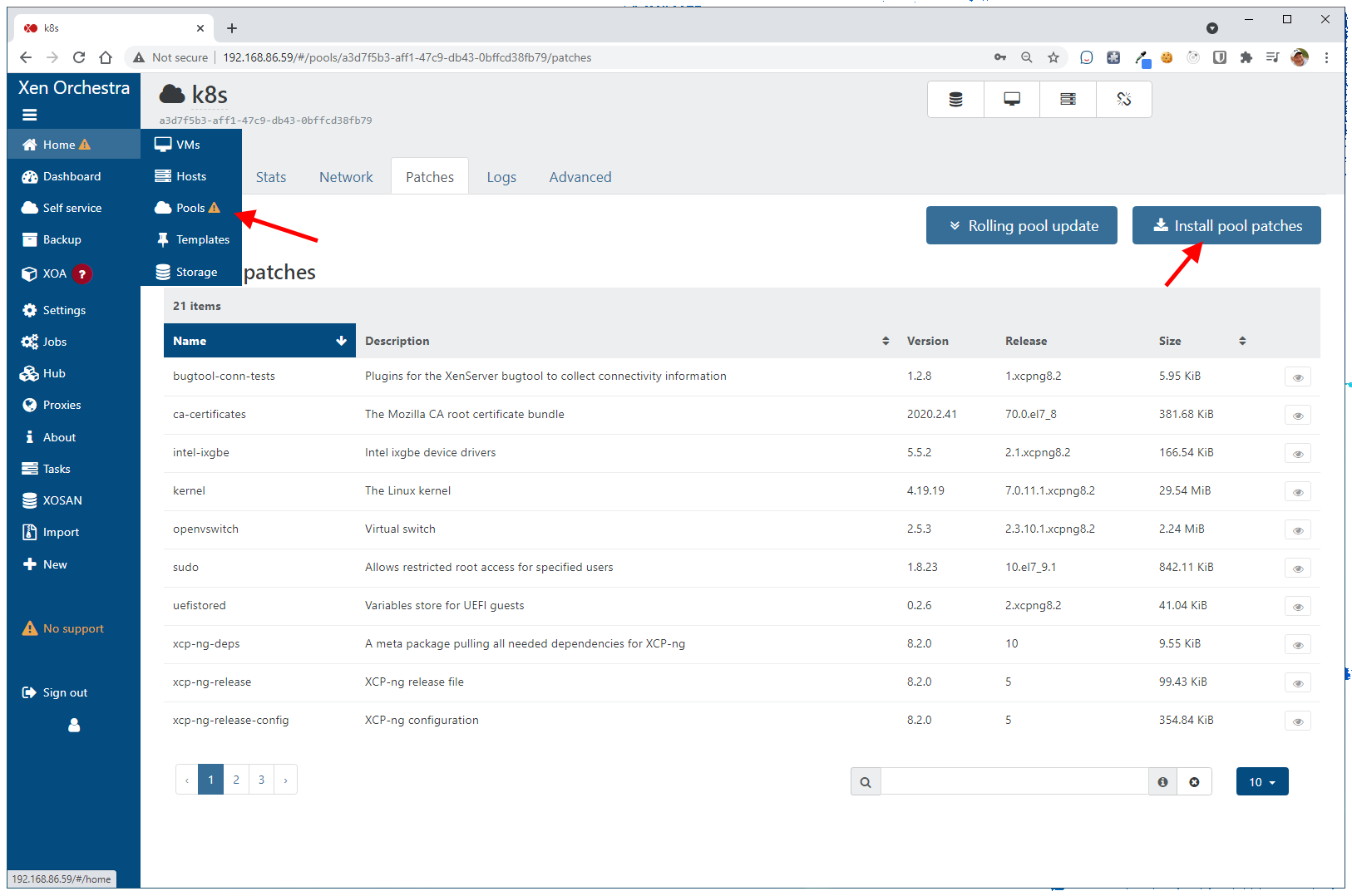Click eye icon for sudo patch row

[x=1297, y=569]
